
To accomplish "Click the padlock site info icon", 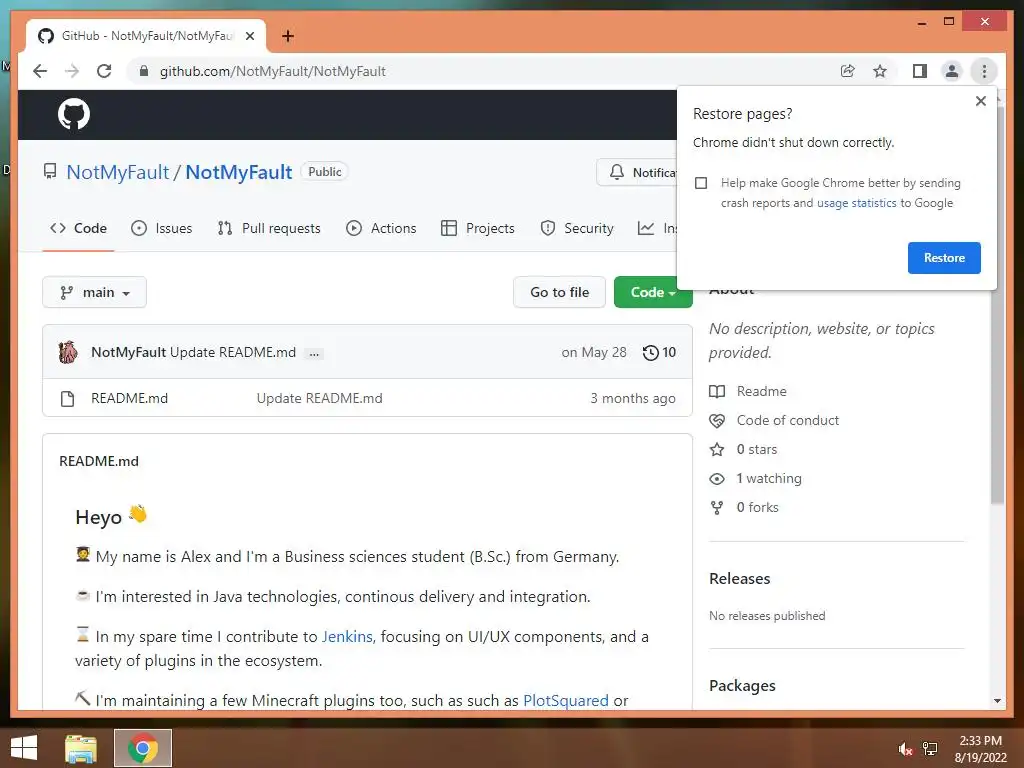I will (144, 71).
